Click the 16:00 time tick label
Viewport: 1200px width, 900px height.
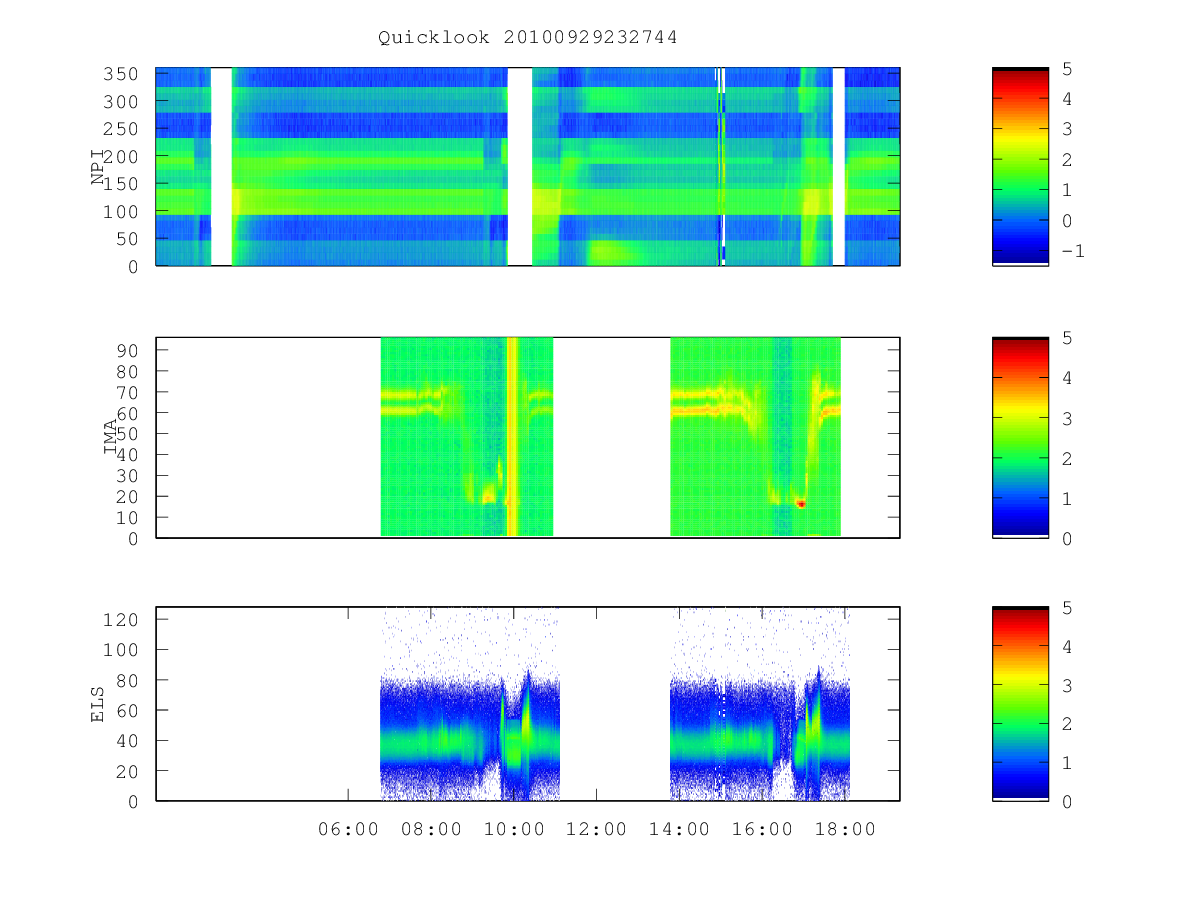coord(762,829)
